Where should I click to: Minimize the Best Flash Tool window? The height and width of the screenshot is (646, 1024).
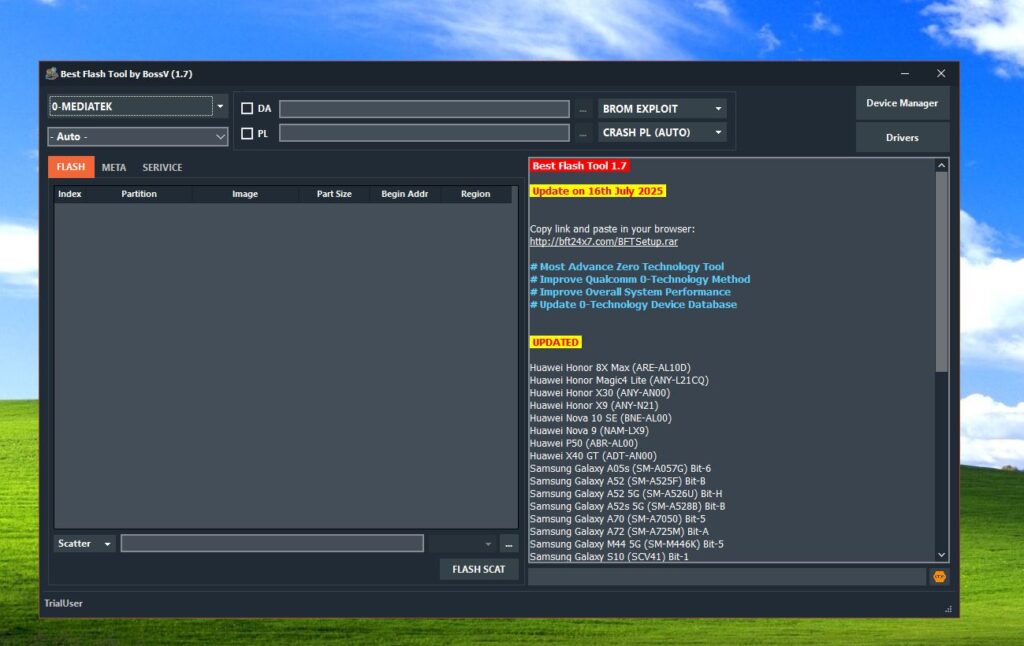pyautogui.click(x=904, y=74)
